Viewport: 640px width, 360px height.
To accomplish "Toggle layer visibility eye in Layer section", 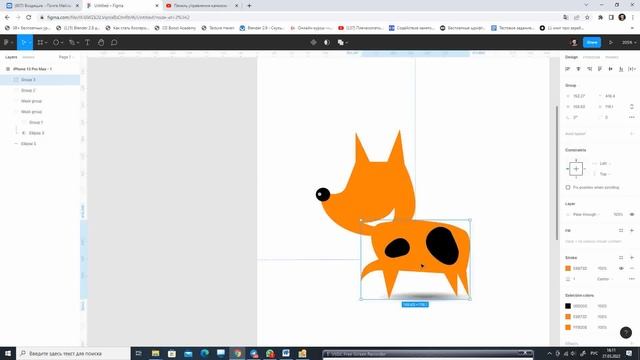I will pyautogui.click(x=632, y=214).
